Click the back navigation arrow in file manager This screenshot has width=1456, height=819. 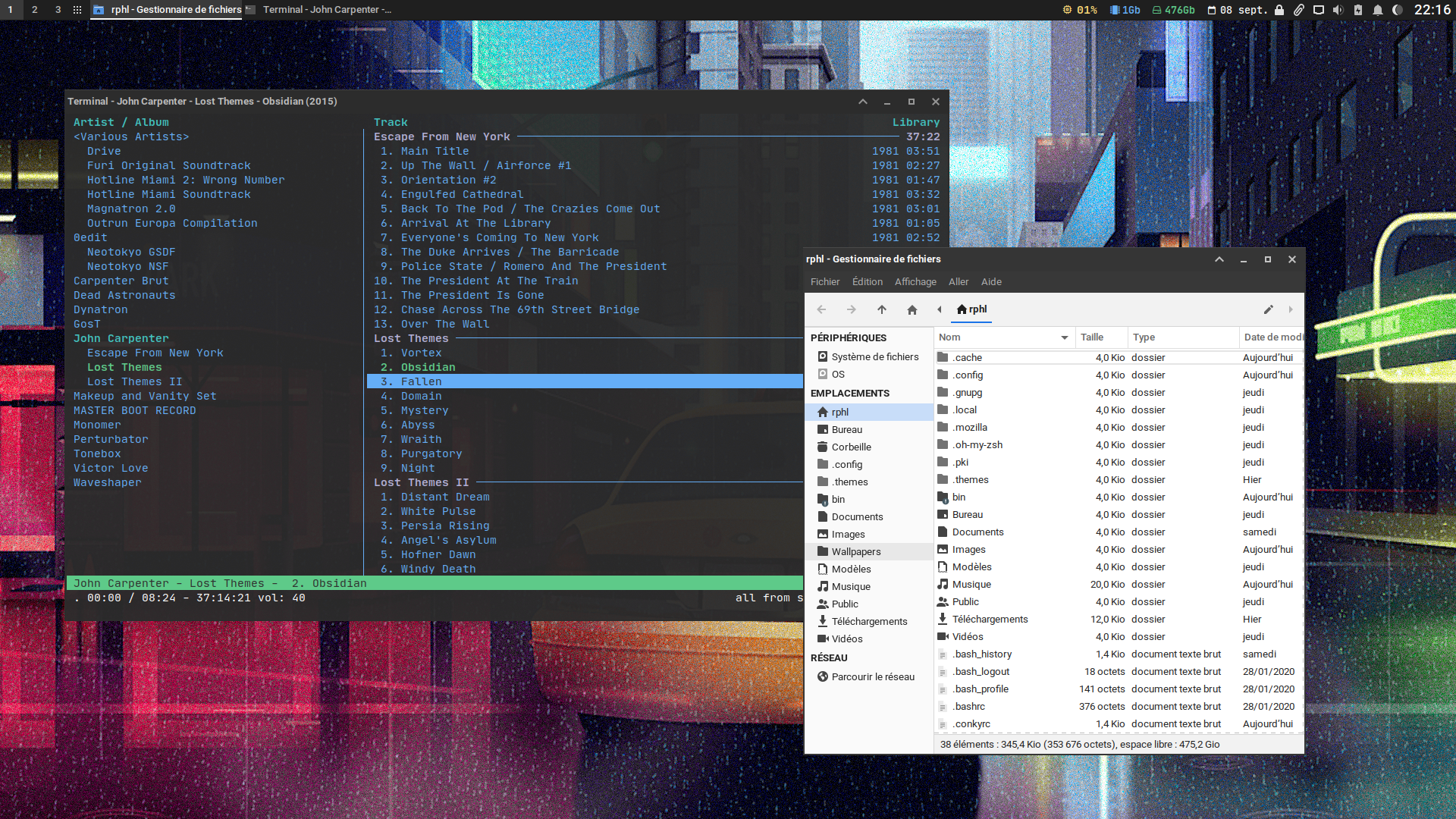point(821,309)
